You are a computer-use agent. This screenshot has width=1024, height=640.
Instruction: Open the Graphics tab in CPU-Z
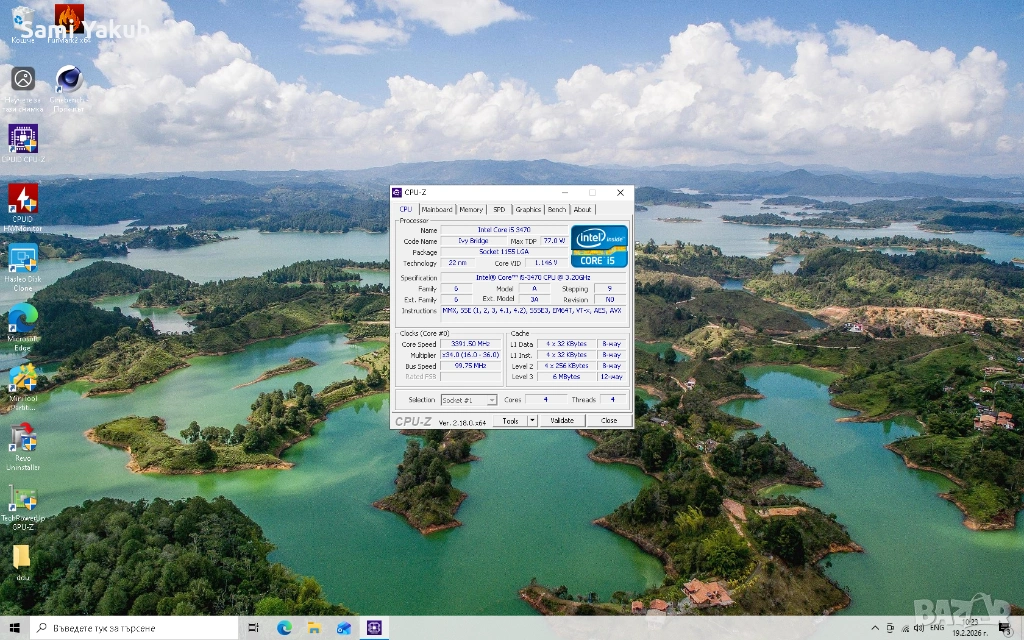528,210
